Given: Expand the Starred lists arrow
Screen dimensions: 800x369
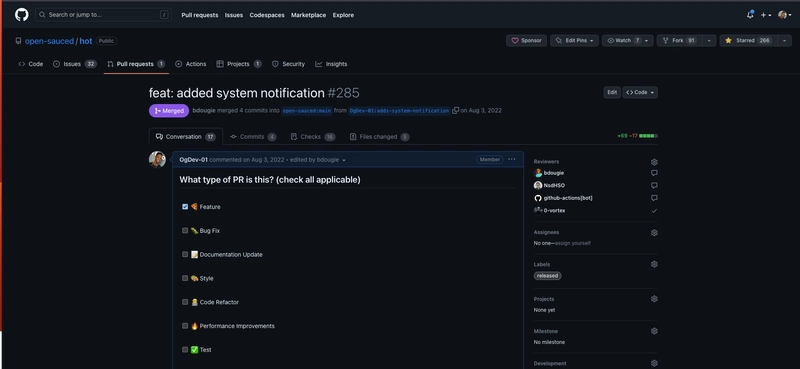Looking at the screenshot, I should 784,40.
